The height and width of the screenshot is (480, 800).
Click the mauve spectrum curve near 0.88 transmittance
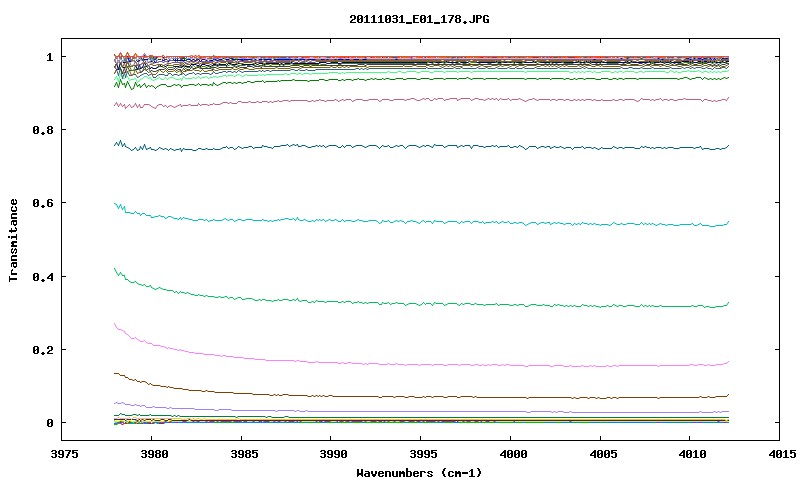click(x=421, y=99)
